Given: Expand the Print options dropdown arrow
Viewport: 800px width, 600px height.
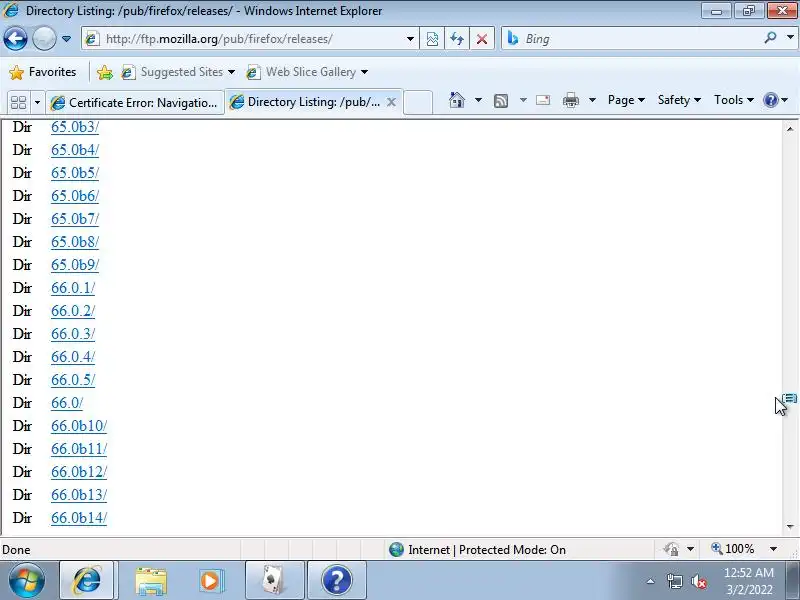Looking at the screenshot, I should coord(592,100).
